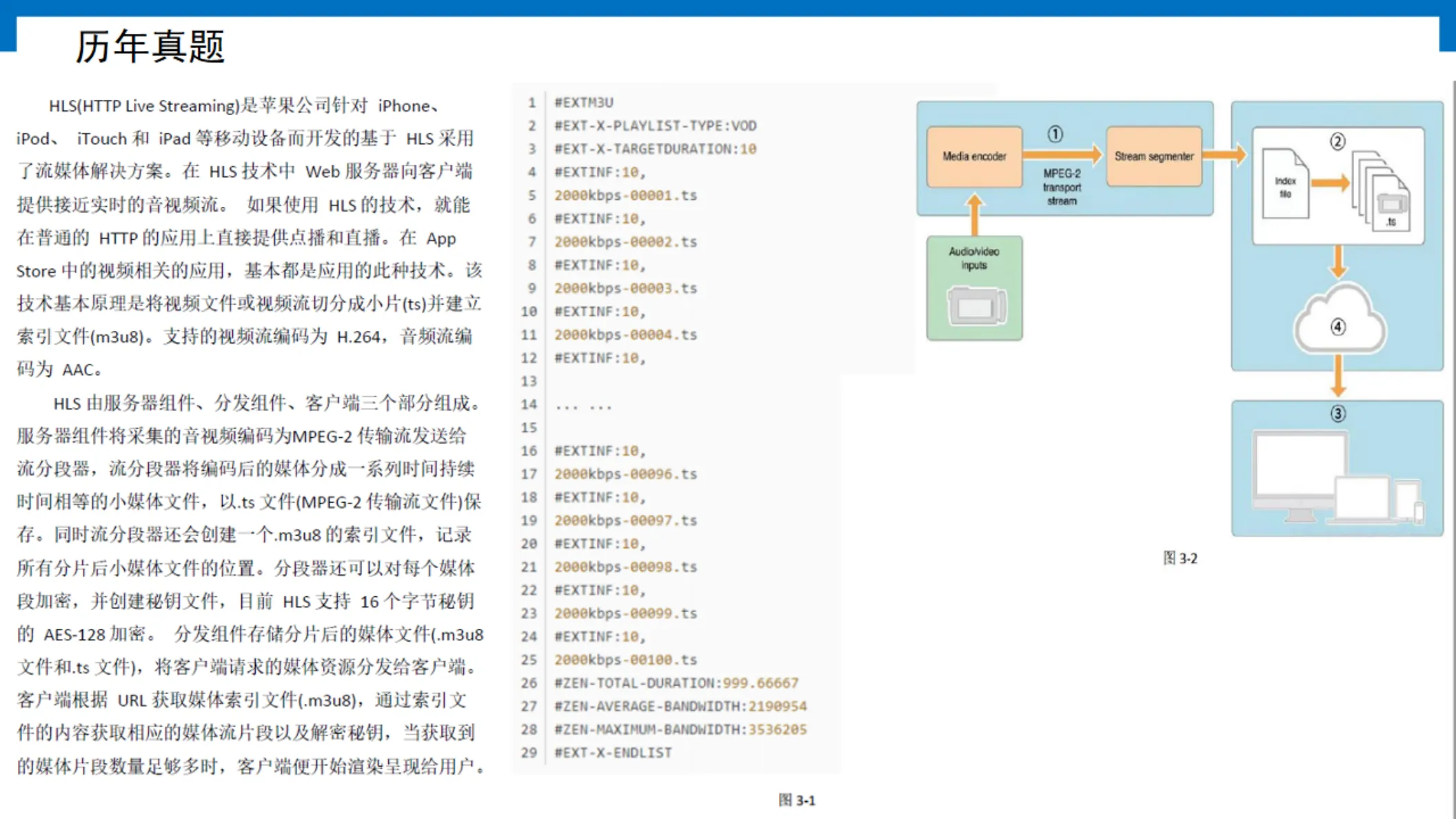1456x819 pixels.
Task: Click the #EXT-X-ENDLIST line
Action: tap(613, 753)
